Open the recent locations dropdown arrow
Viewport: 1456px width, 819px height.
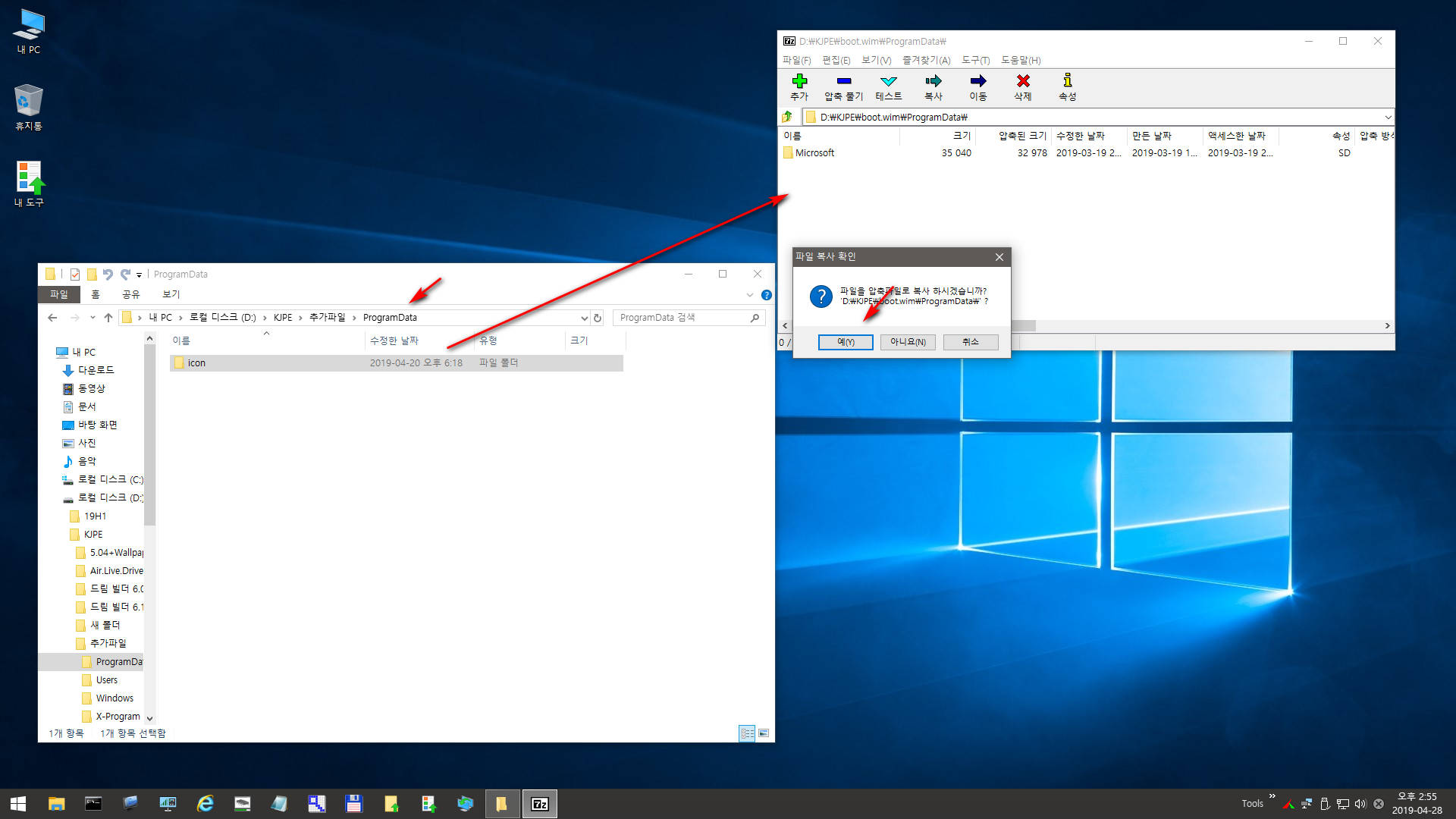click(93, 318)
